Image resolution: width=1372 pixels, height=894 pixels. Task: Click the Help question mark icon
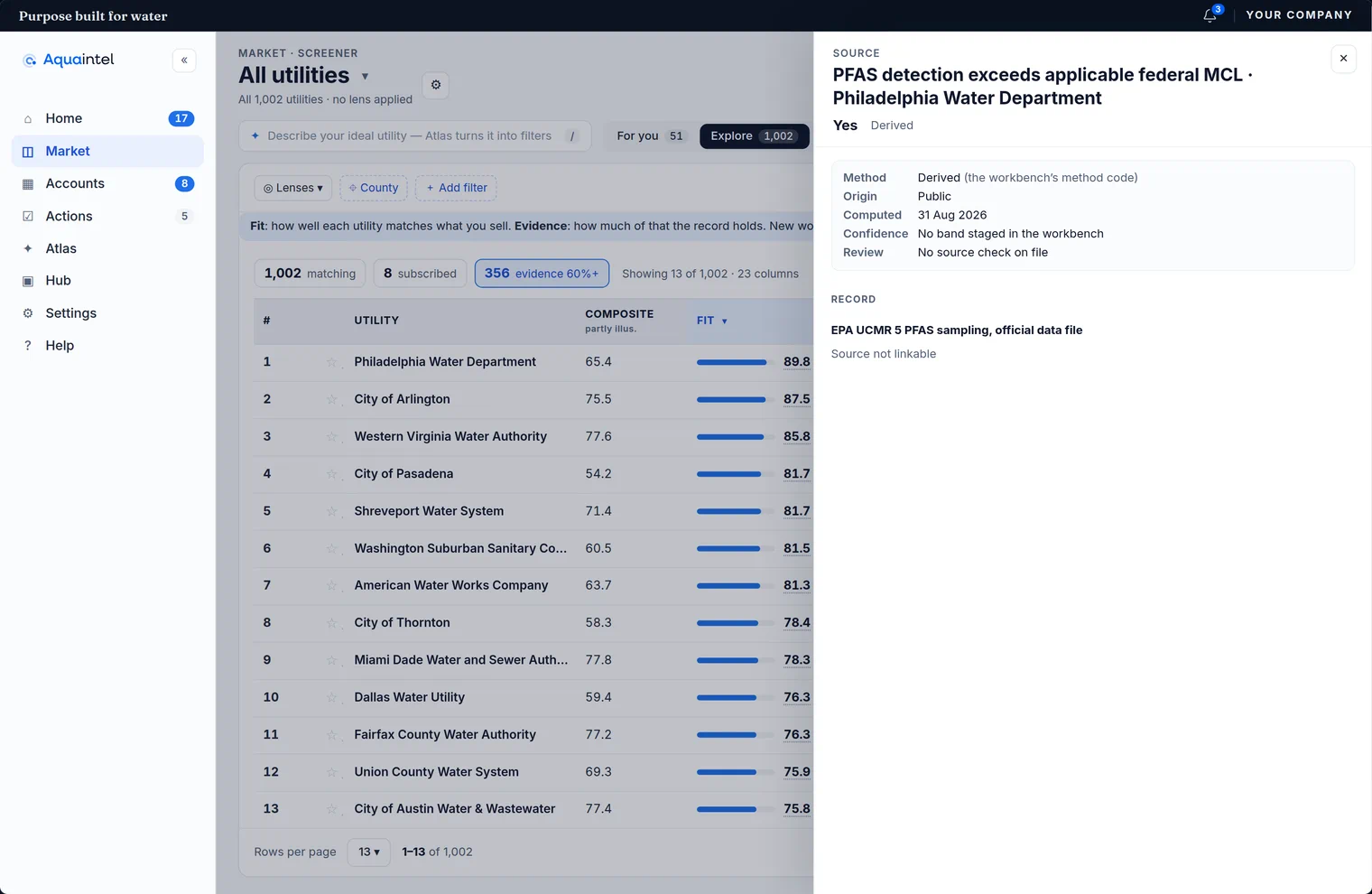[28, 346]
